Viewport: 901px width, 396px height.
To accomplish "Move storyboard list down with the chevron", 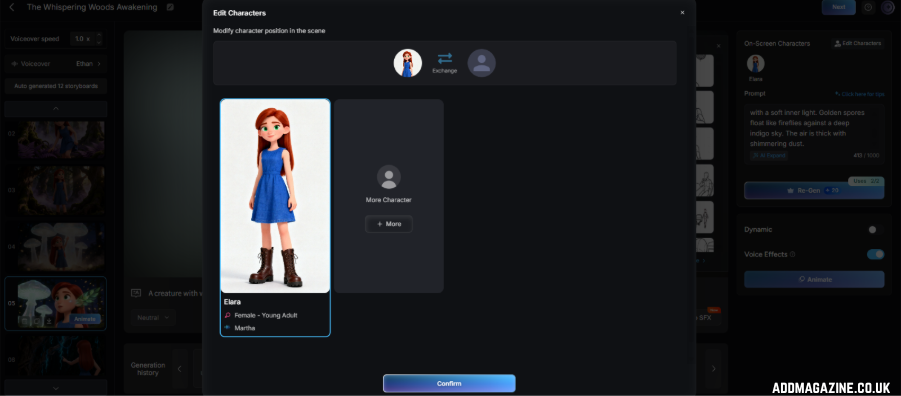I will (56, 388).
